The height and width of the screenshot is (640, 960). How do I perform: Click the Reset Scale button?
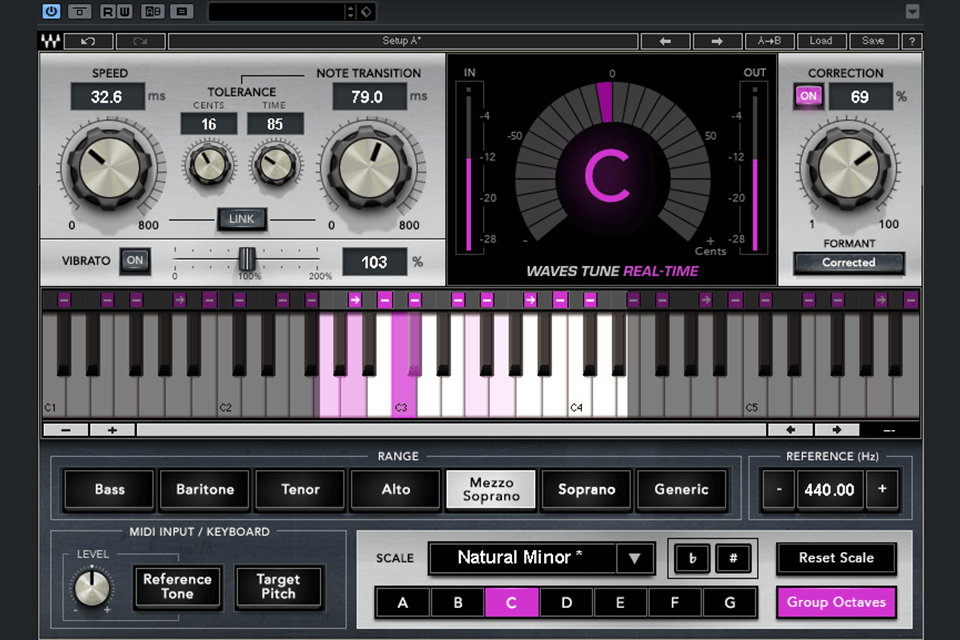[x=836, y=558]
